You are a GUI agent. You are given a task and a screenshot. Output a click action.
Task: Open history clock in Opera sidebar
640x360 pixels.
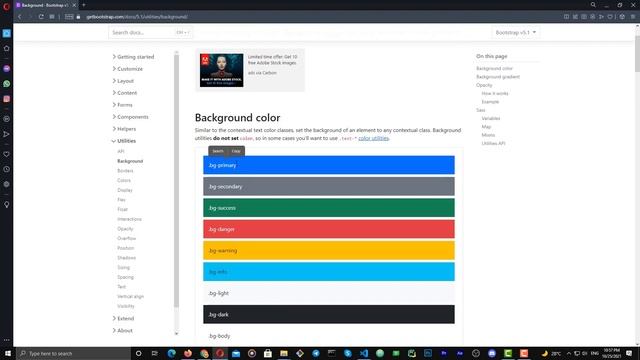(7, 169)
